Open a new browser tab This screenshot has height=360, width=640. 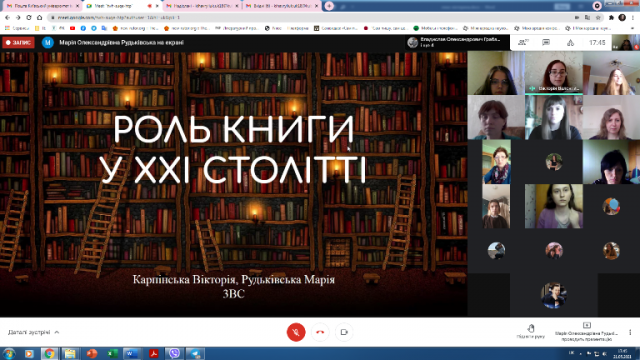pos(329,6)
